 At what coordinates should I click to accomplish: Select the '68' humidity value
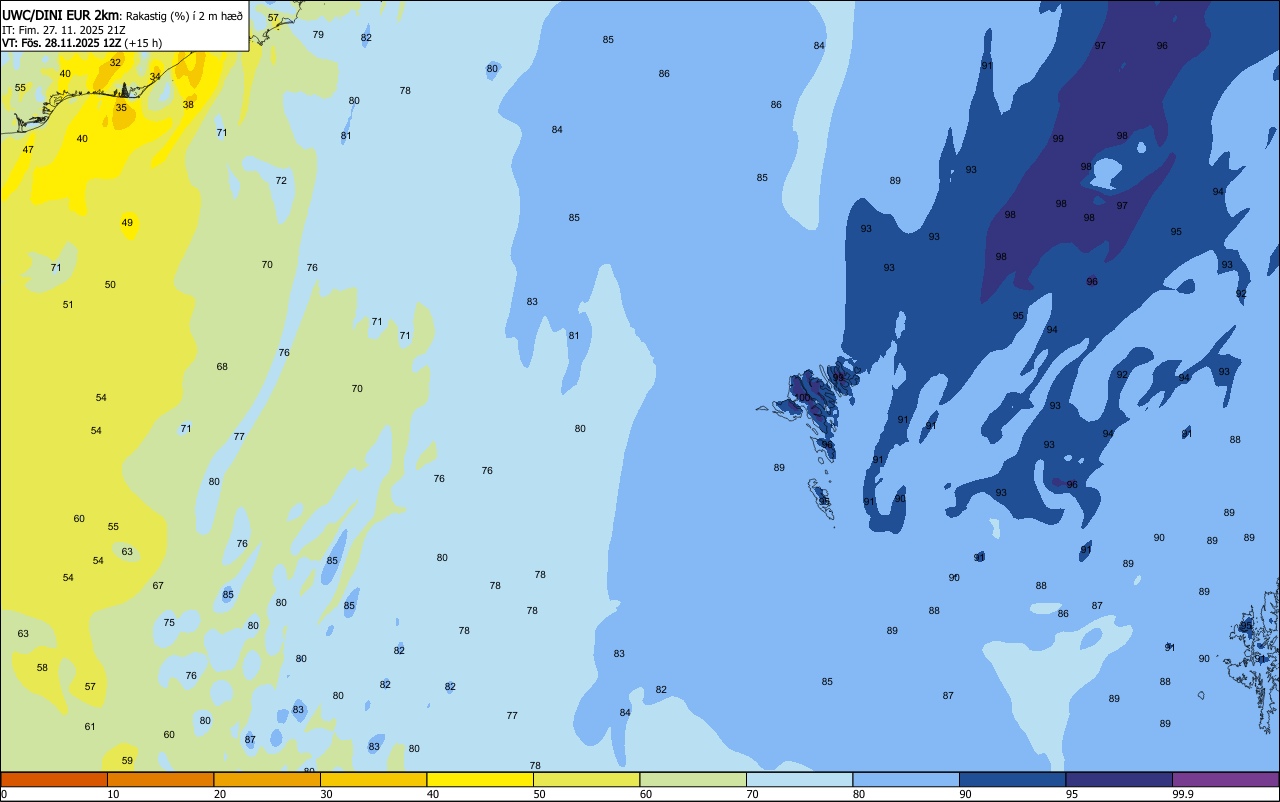click(x=222, y=366)
